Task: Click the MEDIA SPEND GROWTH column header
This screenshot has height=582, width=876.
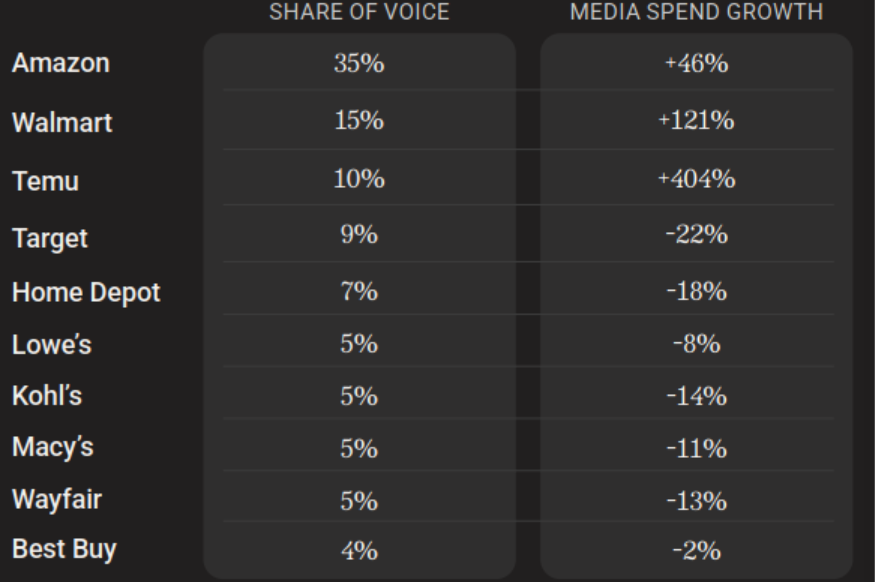Action: click(x=696, y=13)
